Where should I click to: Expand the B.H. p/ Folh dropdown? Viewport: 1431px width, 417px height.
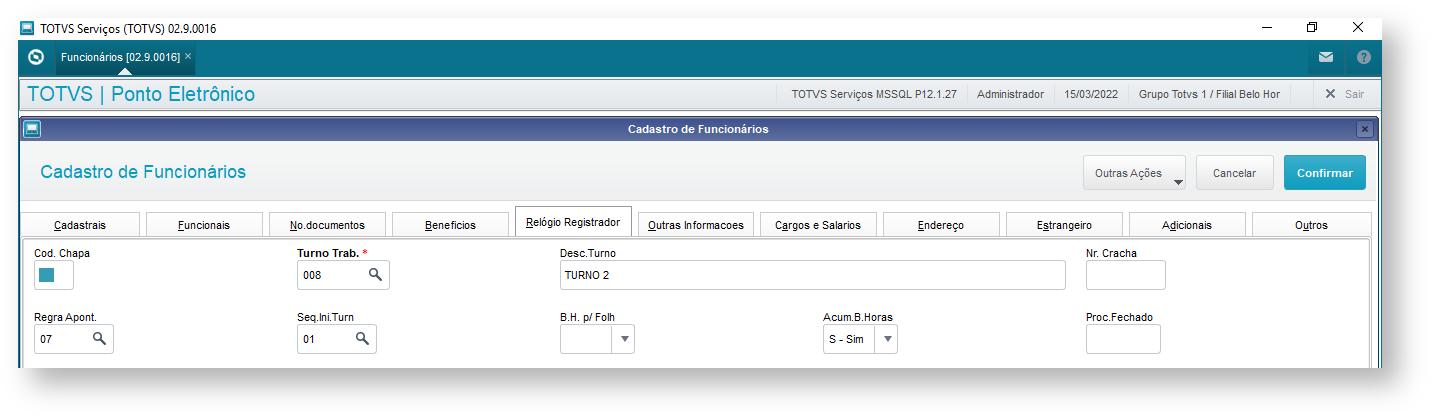624,339
